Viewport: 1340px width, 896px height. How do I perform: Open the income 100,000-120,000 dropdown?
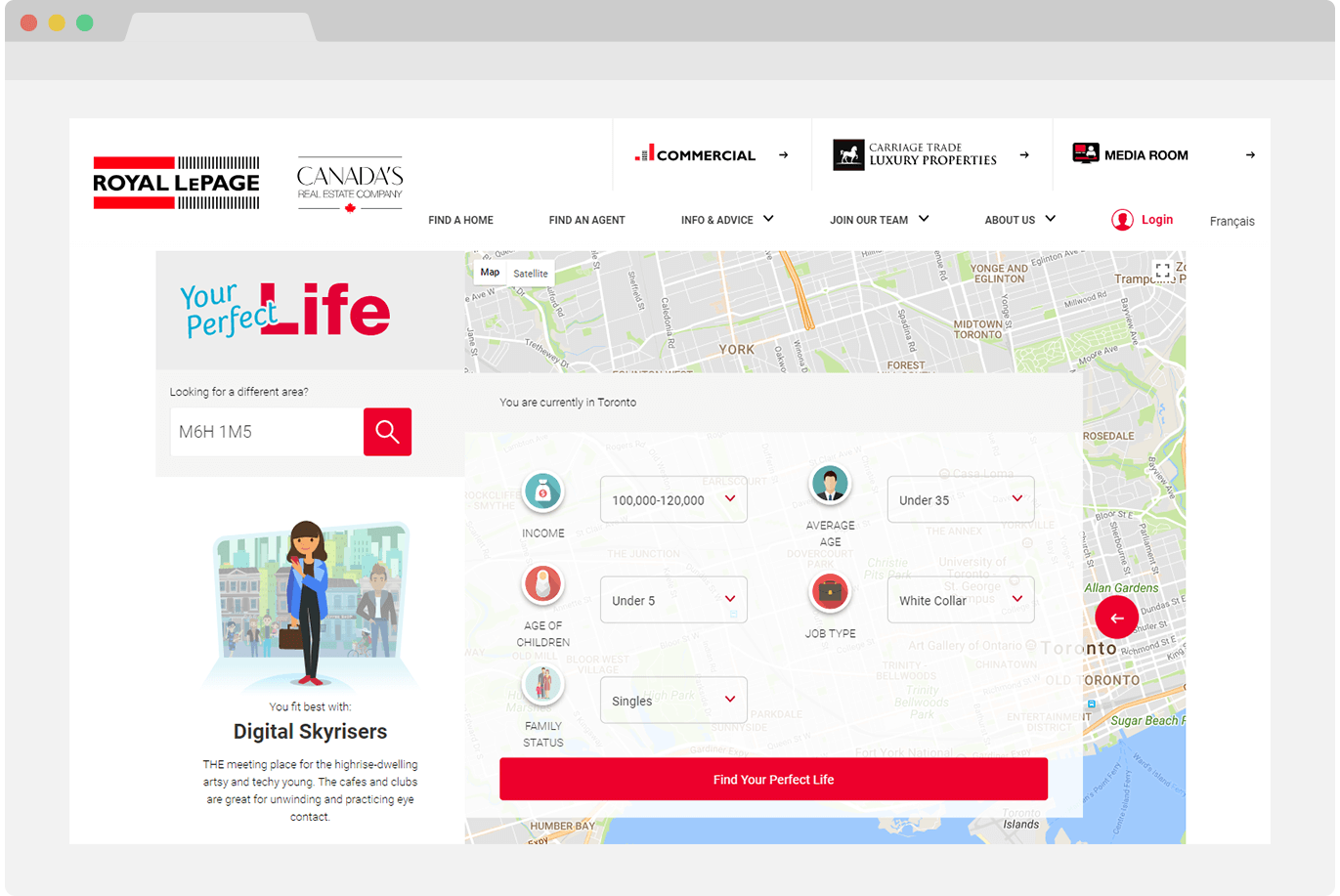[673, 499]
